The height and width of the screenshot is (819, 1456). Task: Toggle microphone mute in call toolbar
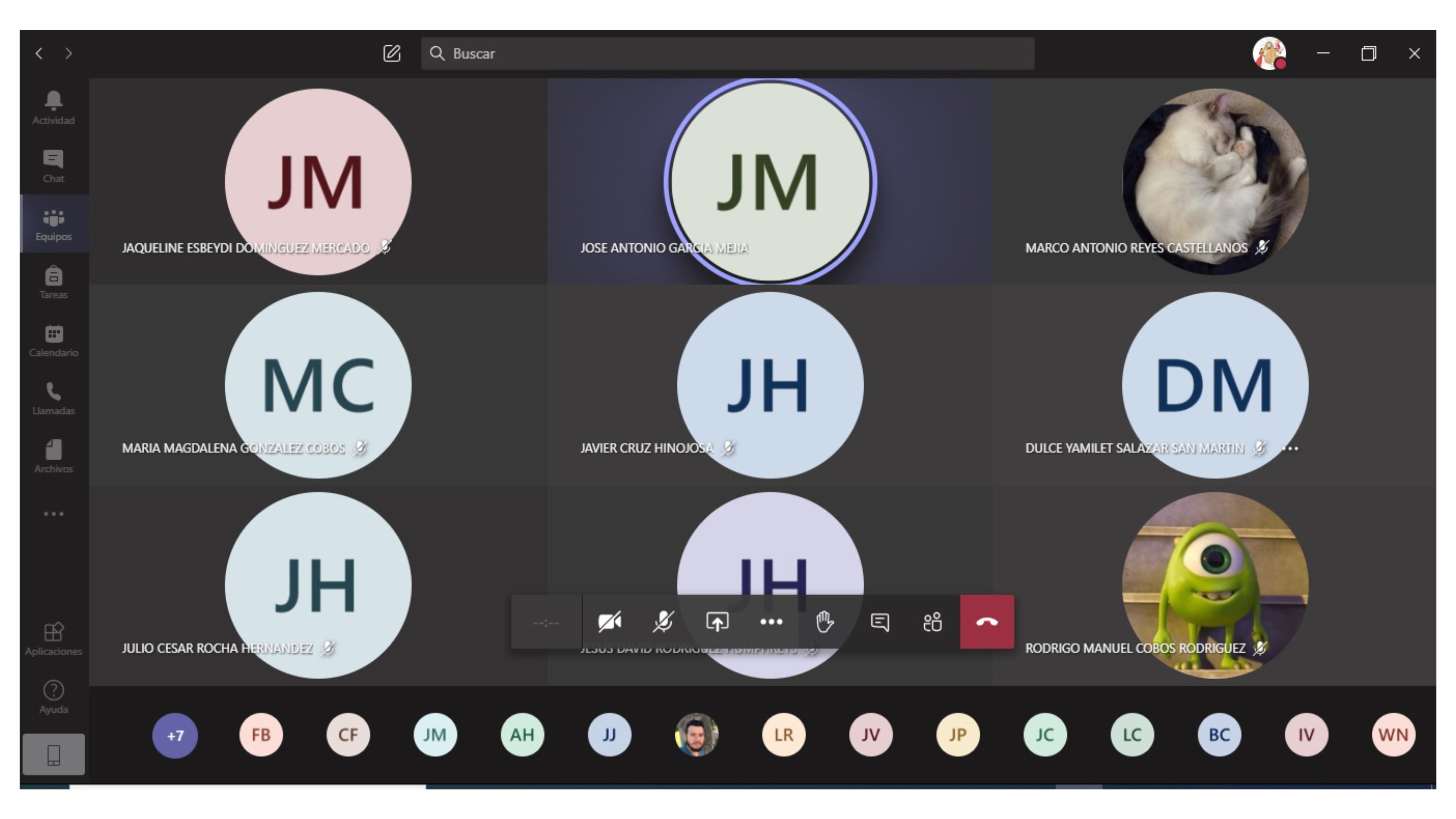663,622
